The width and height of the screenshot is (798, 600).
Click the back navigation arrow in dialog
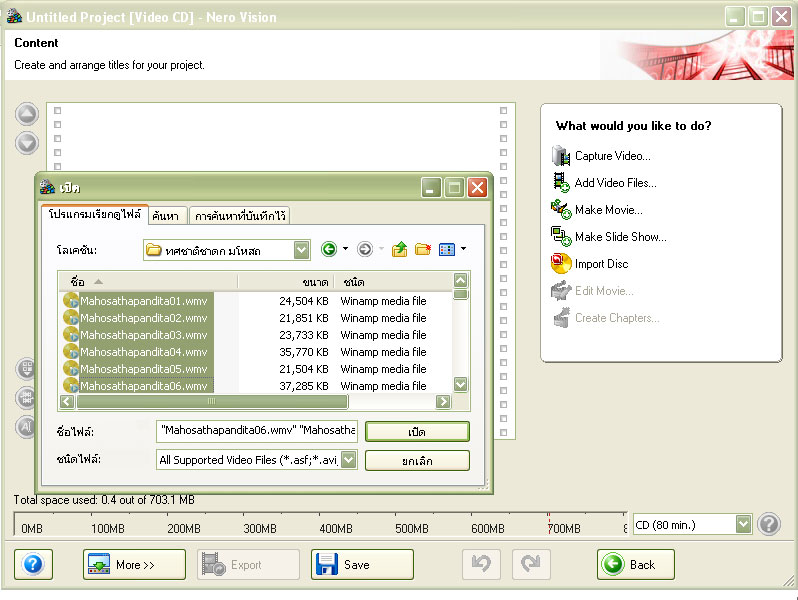coord(329,250)
